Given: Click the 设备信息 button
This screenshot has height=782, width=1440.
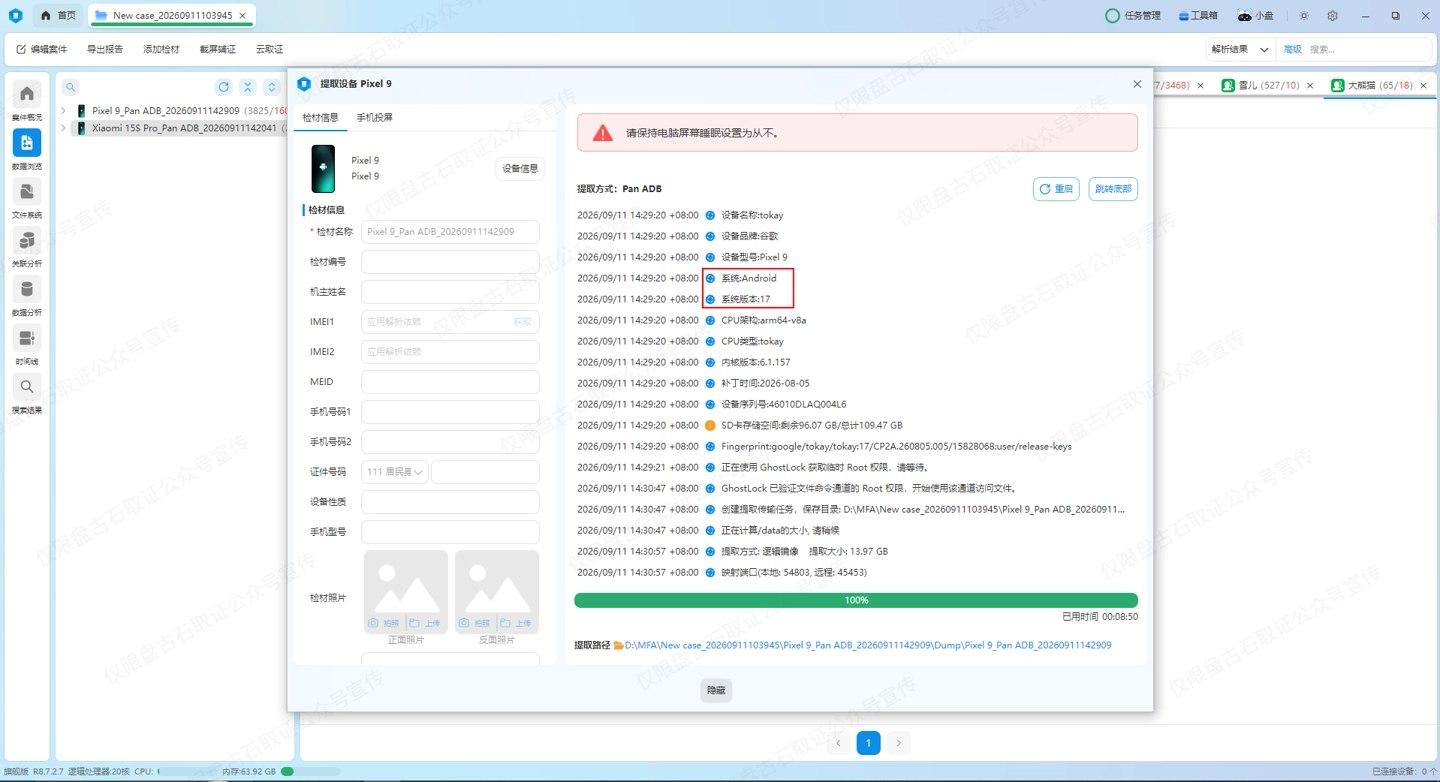Looking at the screenshot, I should (520, 168).
